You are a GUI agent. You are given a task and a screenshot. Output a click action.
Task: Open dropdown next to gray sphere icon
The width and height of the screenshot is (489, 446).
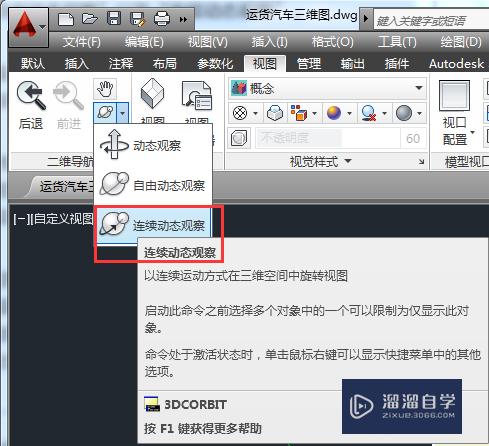click(x=419, y=113)
